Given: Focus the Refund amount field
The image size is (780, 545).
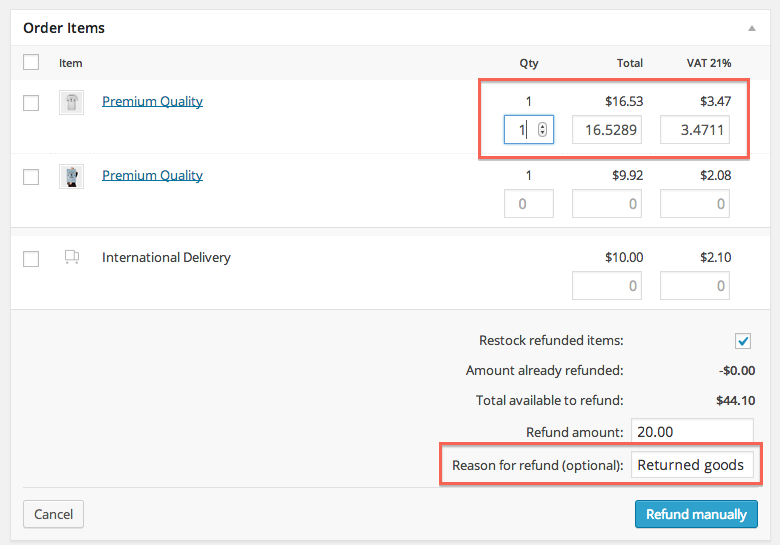Looking at the screenshot, I should (x=692, y=432).
